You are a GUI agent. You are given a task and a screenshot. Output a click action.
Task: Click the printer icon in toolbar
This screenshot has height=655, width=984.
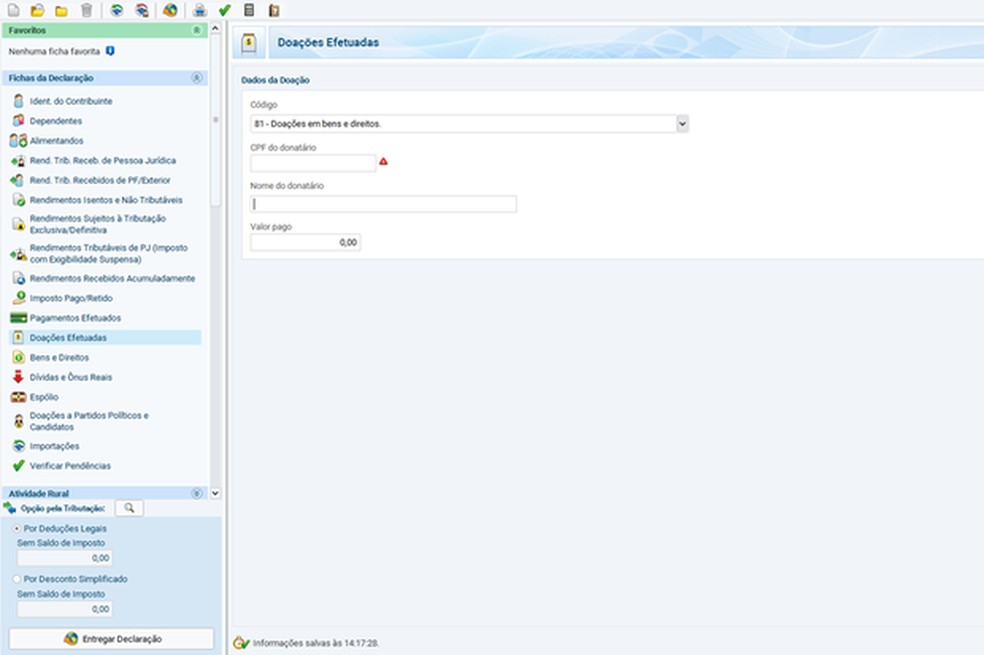coord(200,10)
